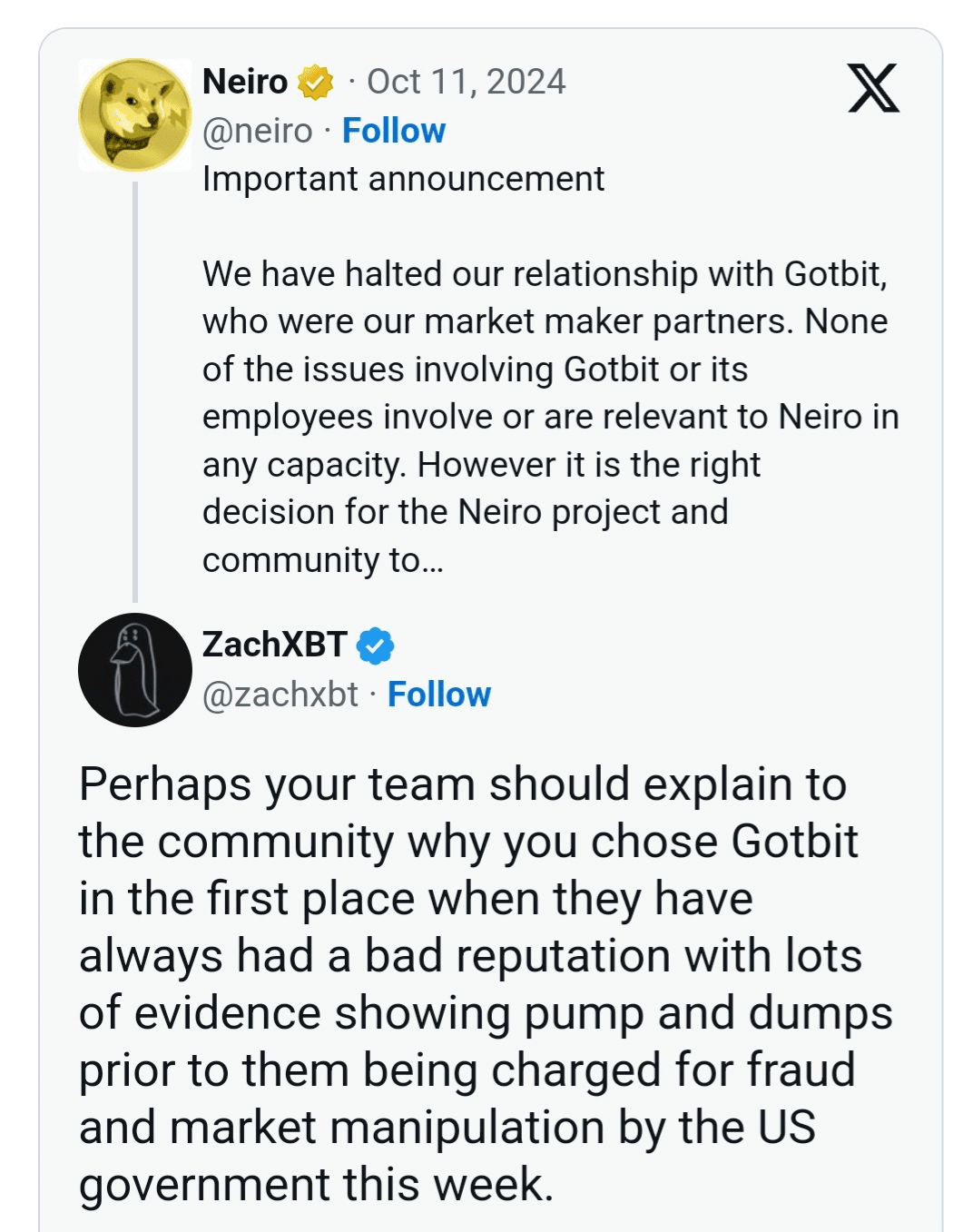Click ZachXBT's 'Perhaps your team' opening line
963x1232 pixels.
point(462,784)
